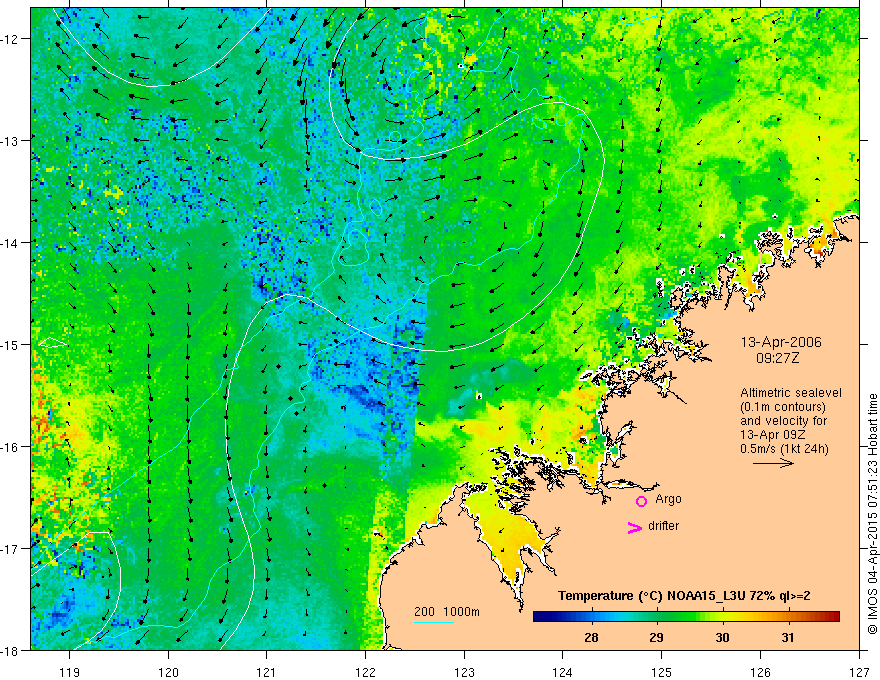Click the 28 label on temperature scale
880x680 pixels.
point(590,637)
